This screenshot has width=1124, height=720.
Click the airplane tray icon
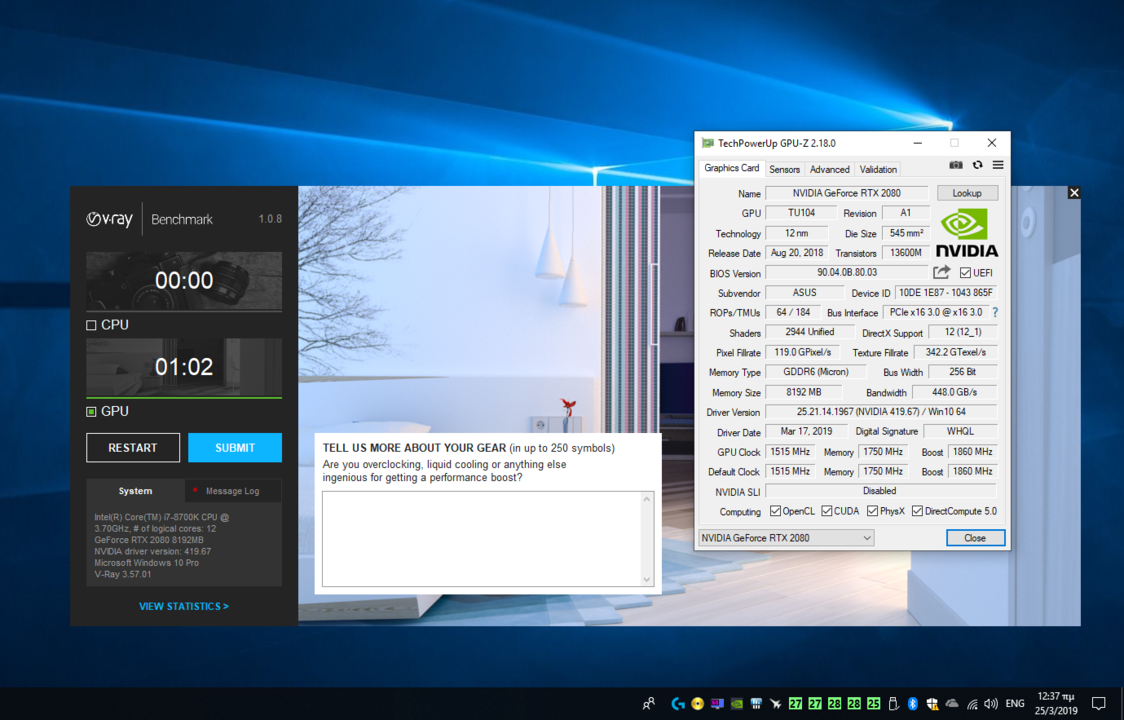pyautogui.click(x=776, y=704)
